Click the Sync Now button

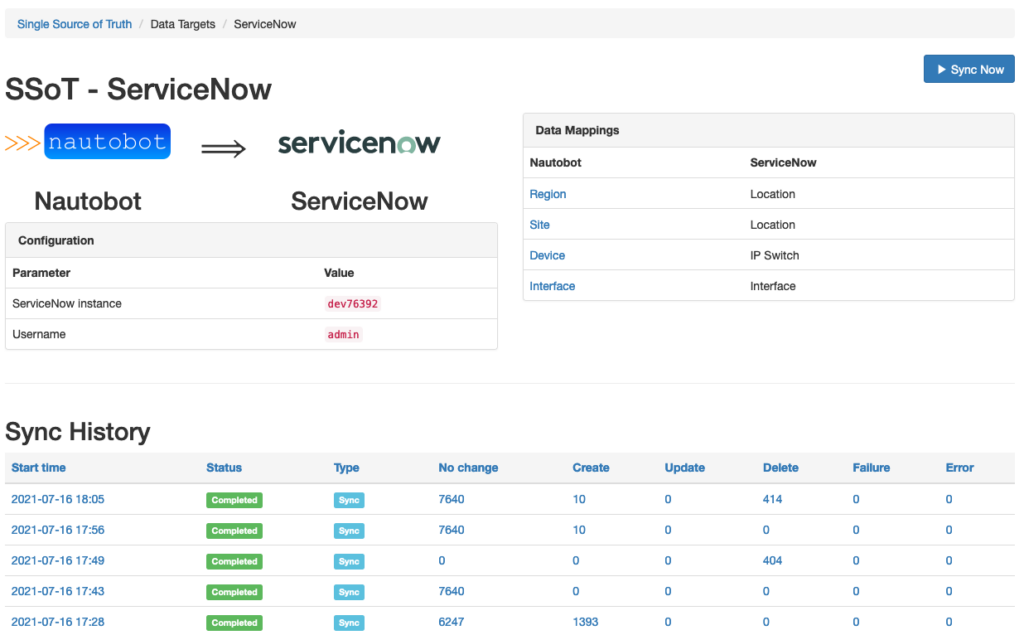968,69
